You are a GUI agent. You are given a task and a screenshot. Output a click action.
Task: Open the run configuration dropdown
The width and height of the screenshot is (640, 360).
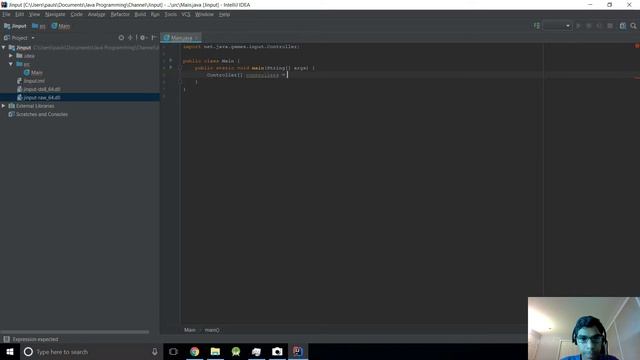[557, 26]
